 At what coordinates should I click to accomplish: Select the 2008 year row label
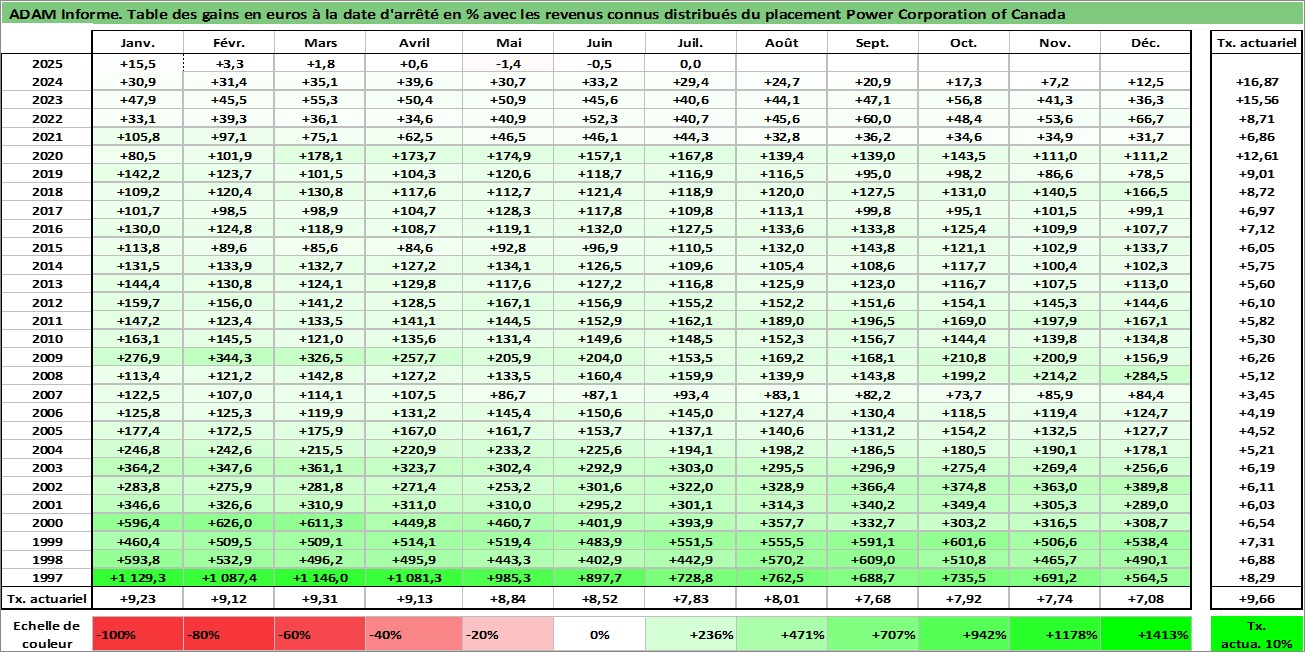coord(46,376)
